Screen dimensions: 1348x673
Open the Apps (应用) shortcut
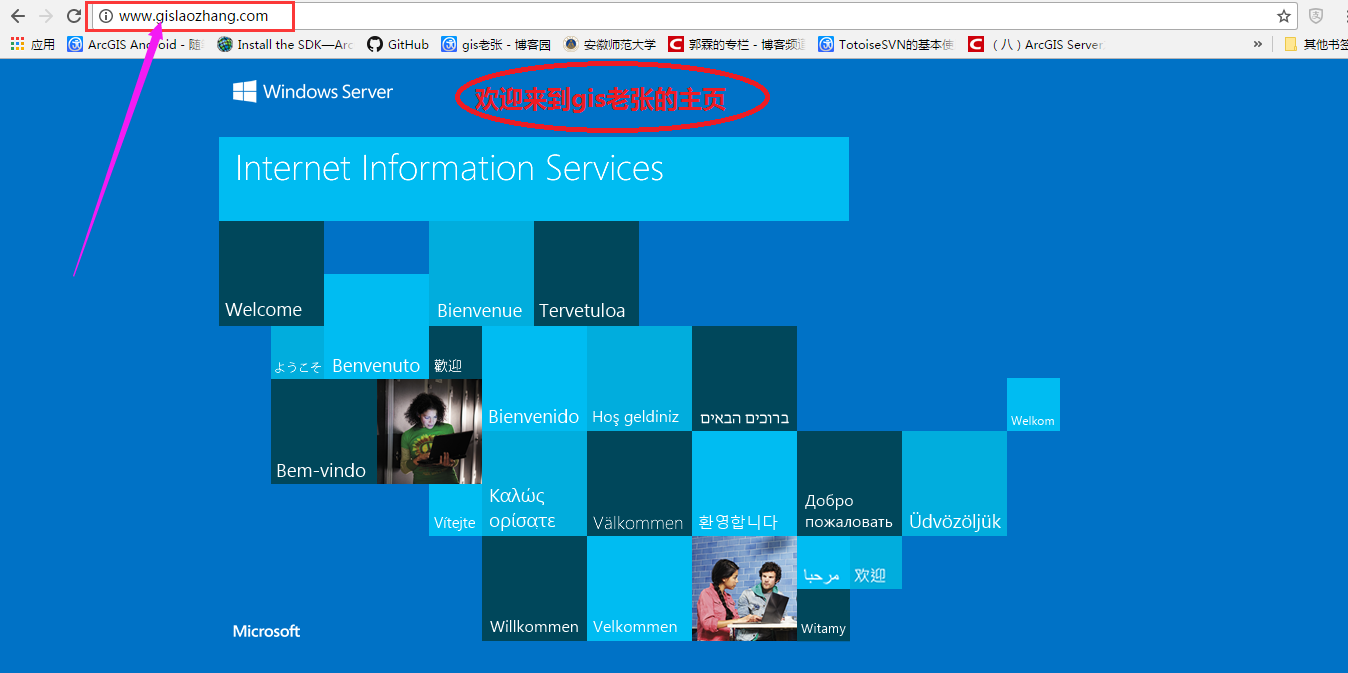pyautogui.click(x=32, y=44)
